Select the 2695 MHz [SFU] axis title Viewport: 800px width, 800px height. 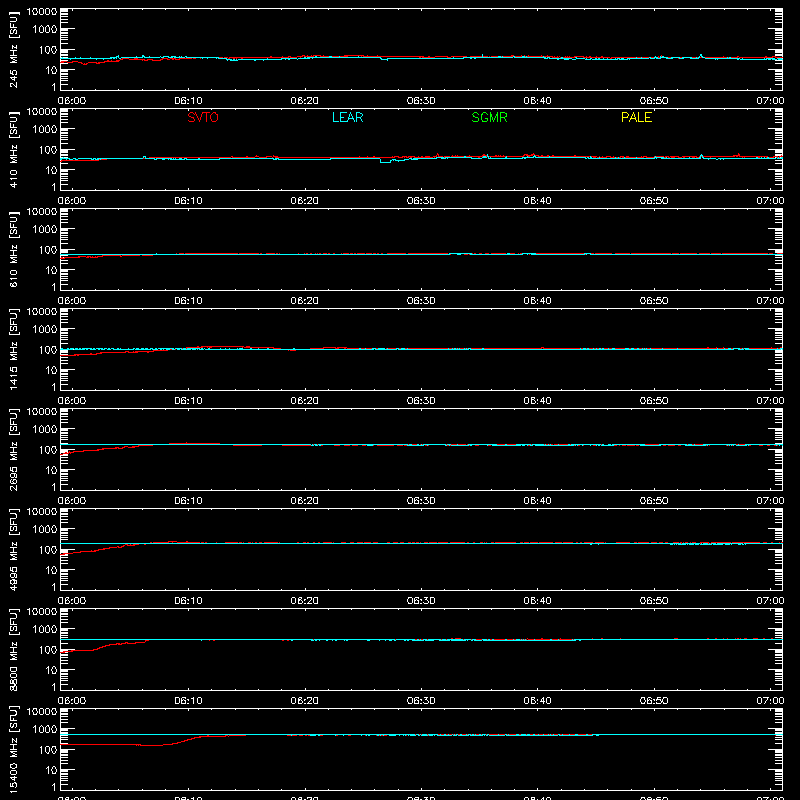pyautogui.click(x=13, y=449)
